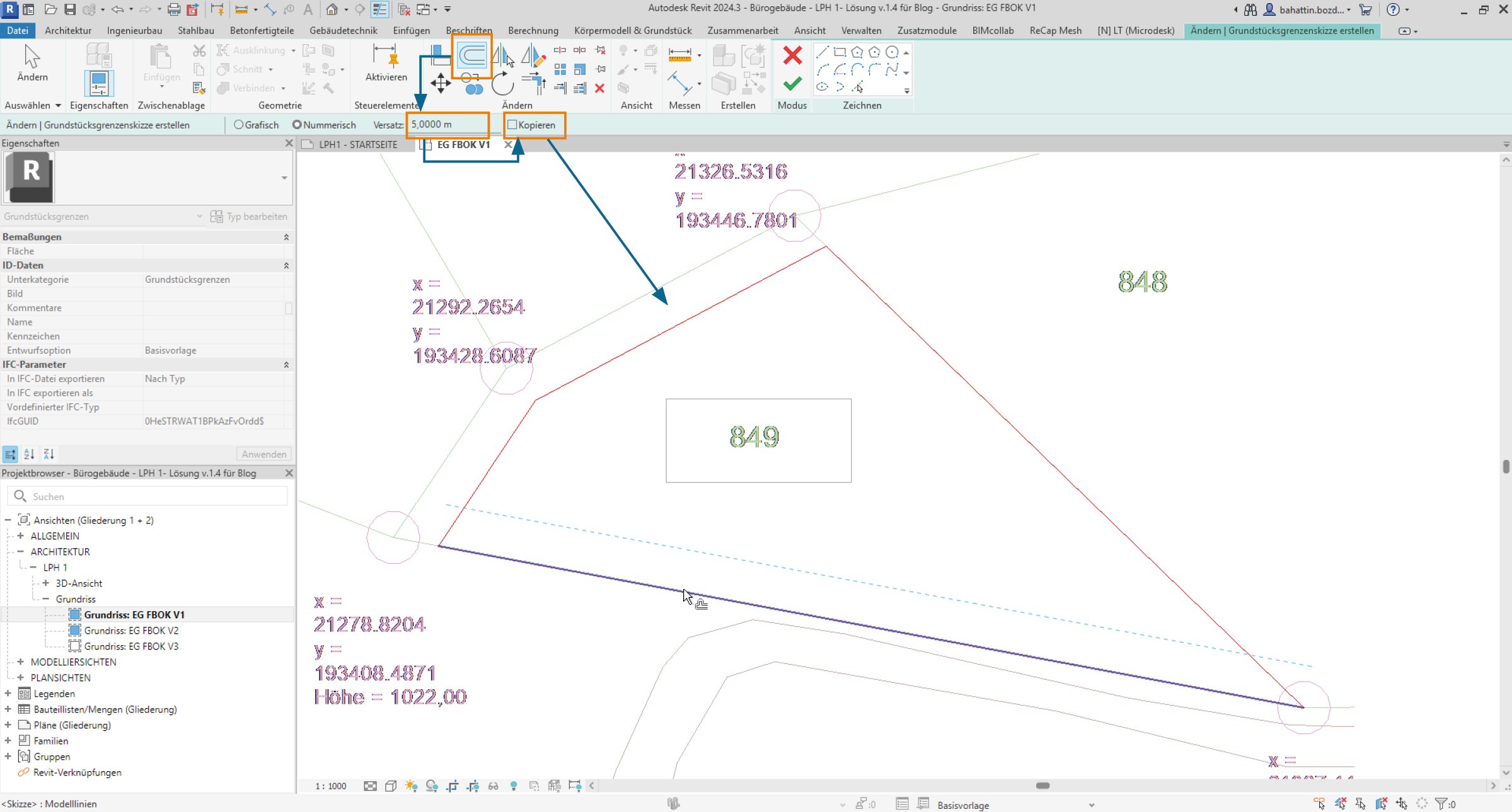Viewport: 1512px width, 812px height.
Task: Select the Split element tool
Action: (x=560, y=50)
